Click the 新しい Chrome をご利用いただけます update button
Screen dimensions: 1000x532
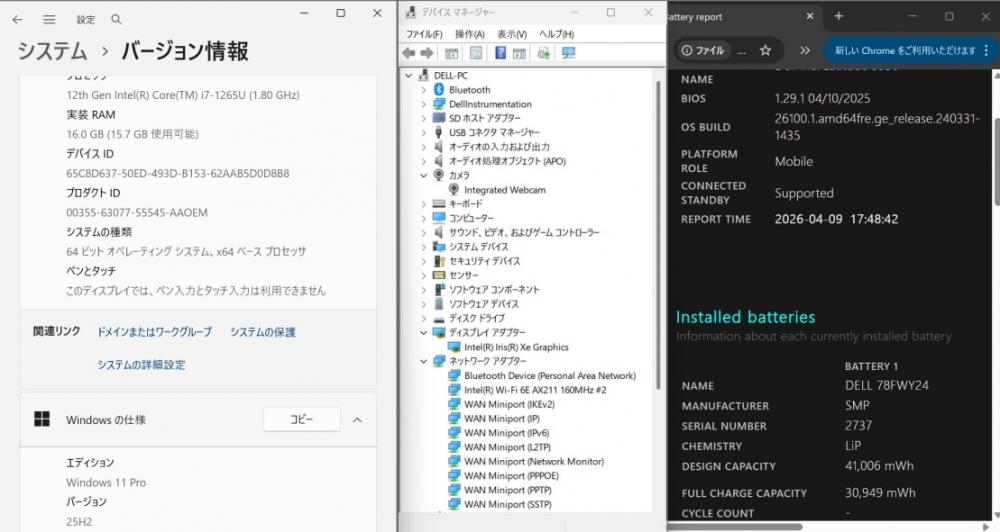point(905,50)
